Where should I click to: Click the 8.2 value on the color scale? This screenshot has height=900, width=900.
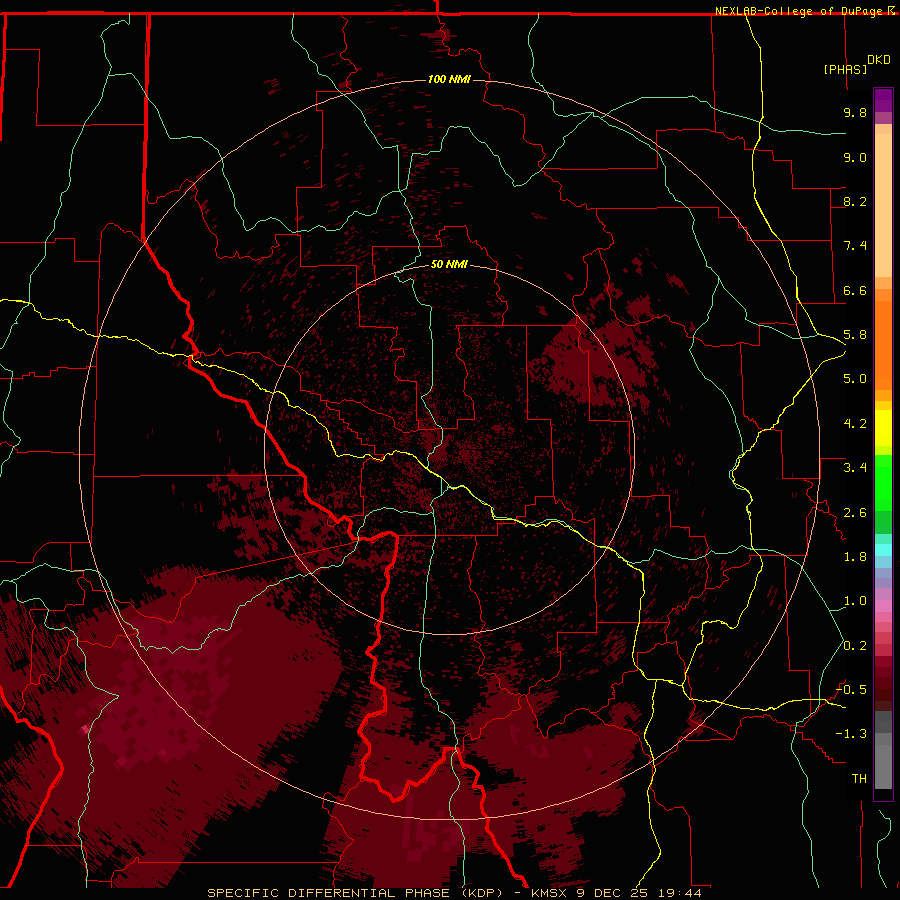click(855, 201)
